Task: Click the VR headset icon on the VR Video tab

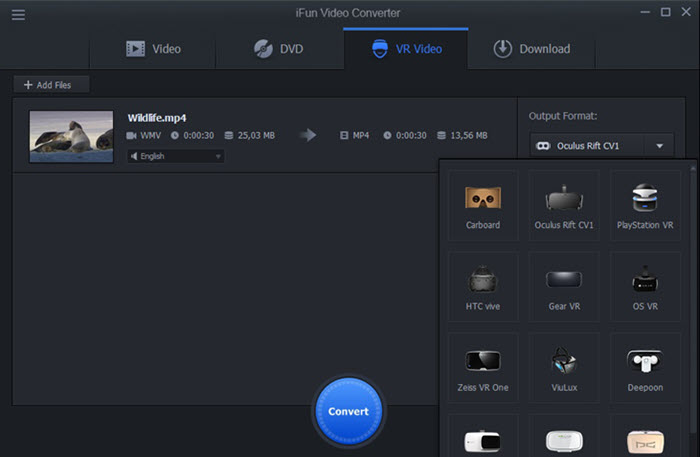Action: [x=380, y=49]
